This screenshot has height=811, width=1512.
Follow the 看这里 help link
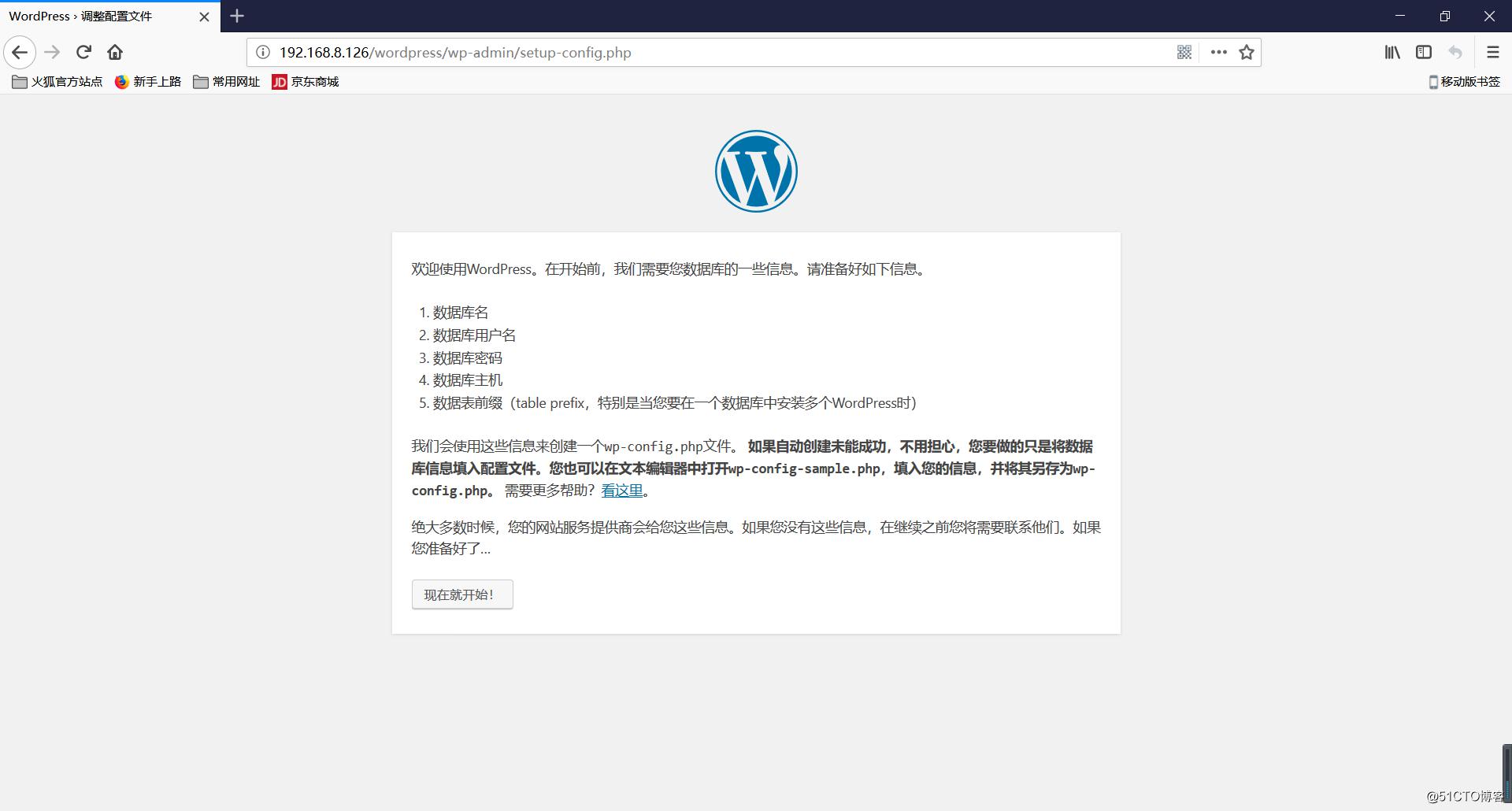click(x=622, y=491)
